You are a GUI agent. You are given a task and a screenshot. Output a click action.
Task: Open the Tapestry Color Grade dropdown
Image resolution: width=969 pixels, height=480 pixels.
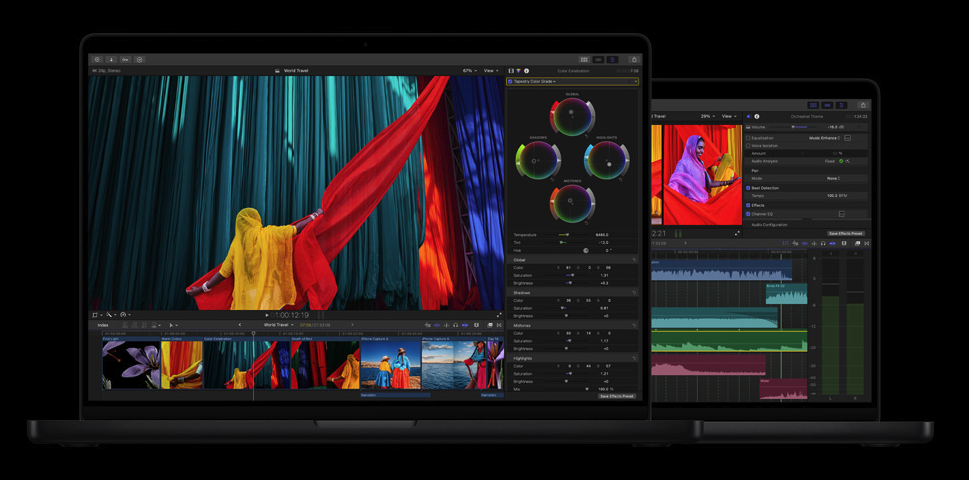click(x=535, y=82)
